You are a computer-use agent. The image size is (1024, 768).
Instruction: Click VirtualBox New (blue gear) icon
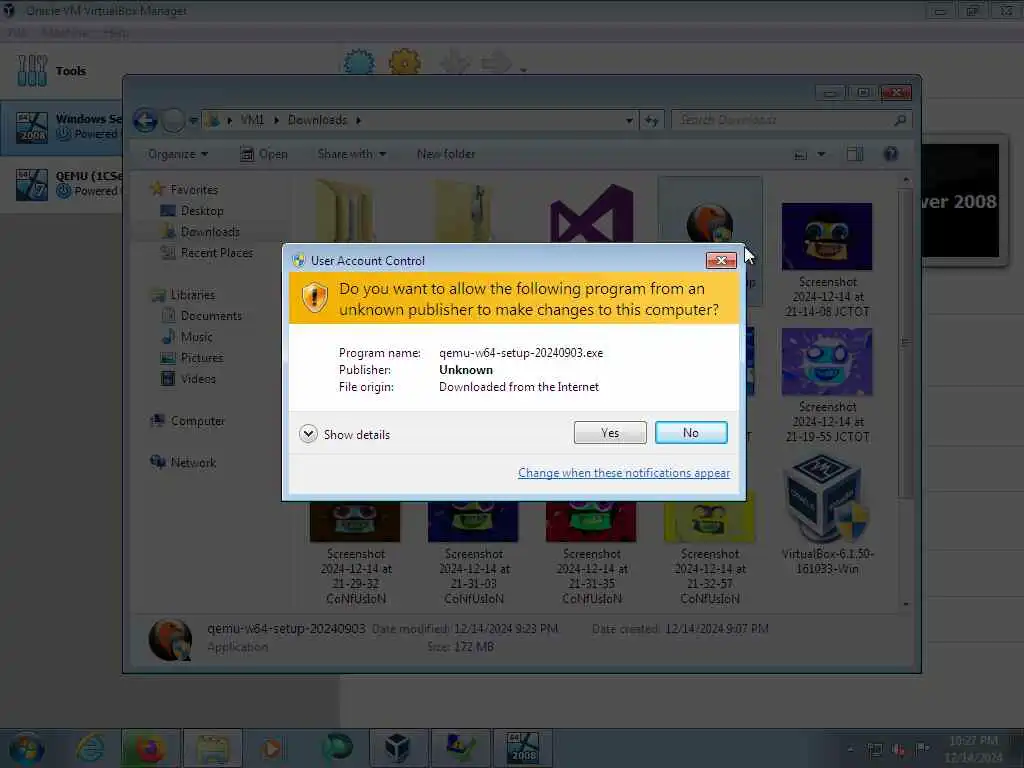coord(359,63)
